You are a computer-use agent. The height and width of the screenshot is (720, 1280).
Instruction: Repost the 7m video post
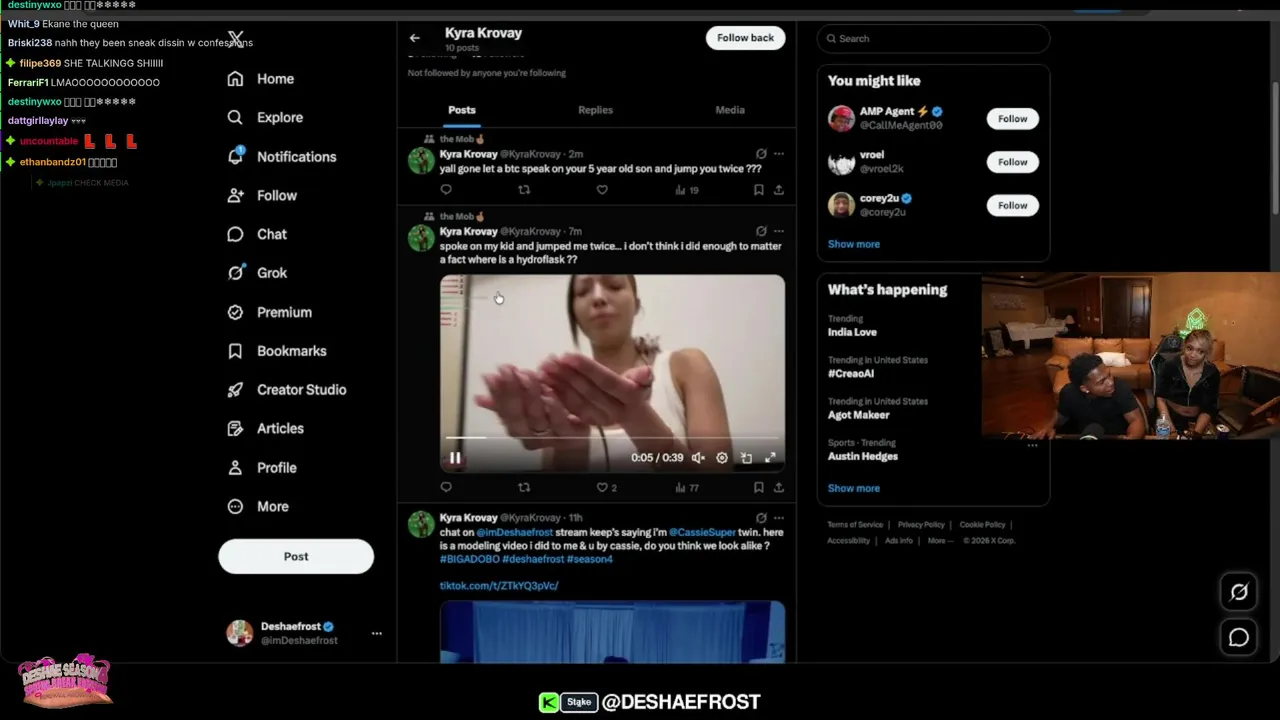coord(524,488)
